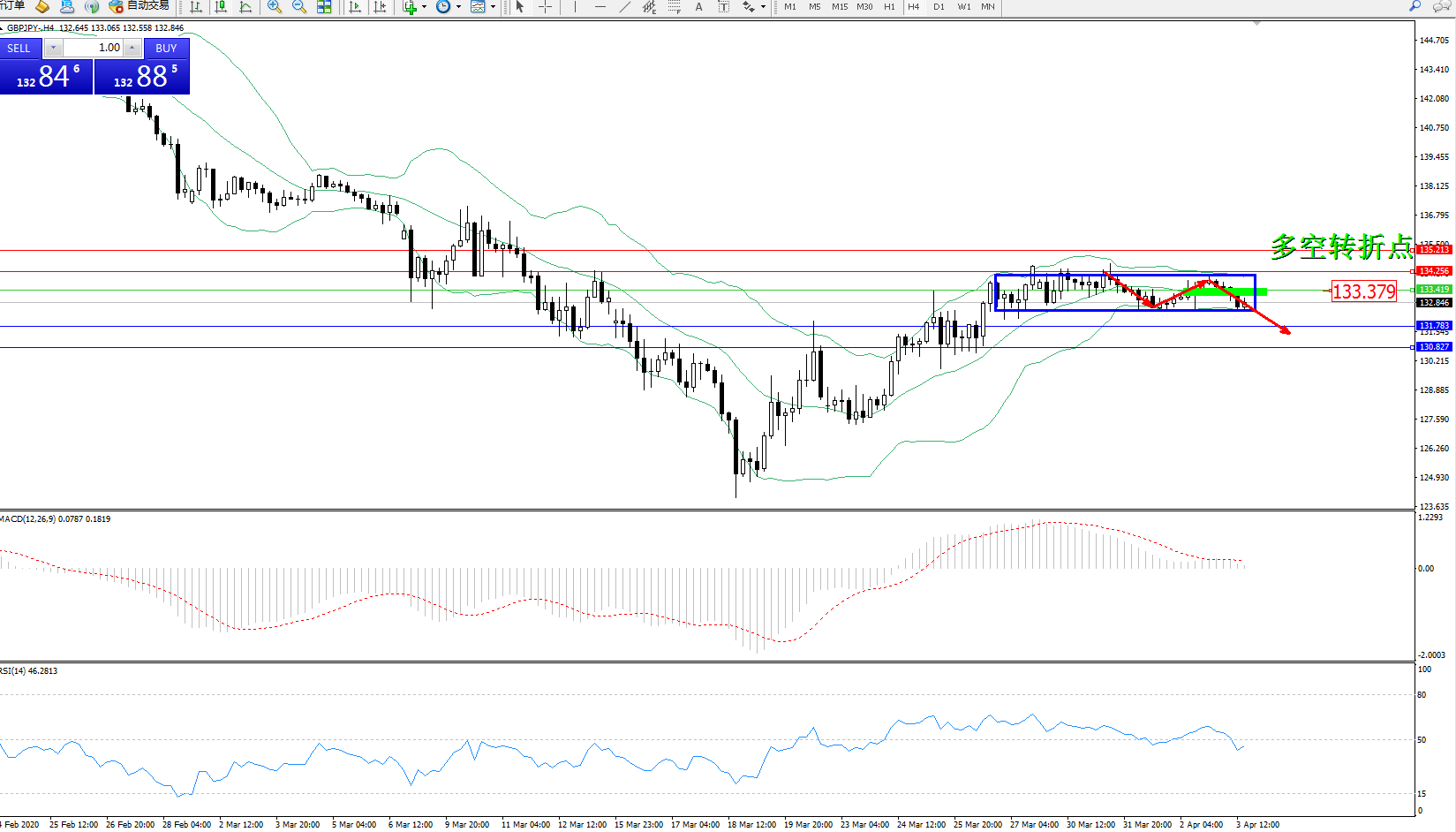Click the tile windows icon
This screenshot has height=832, width=1456.
(324, 7)
